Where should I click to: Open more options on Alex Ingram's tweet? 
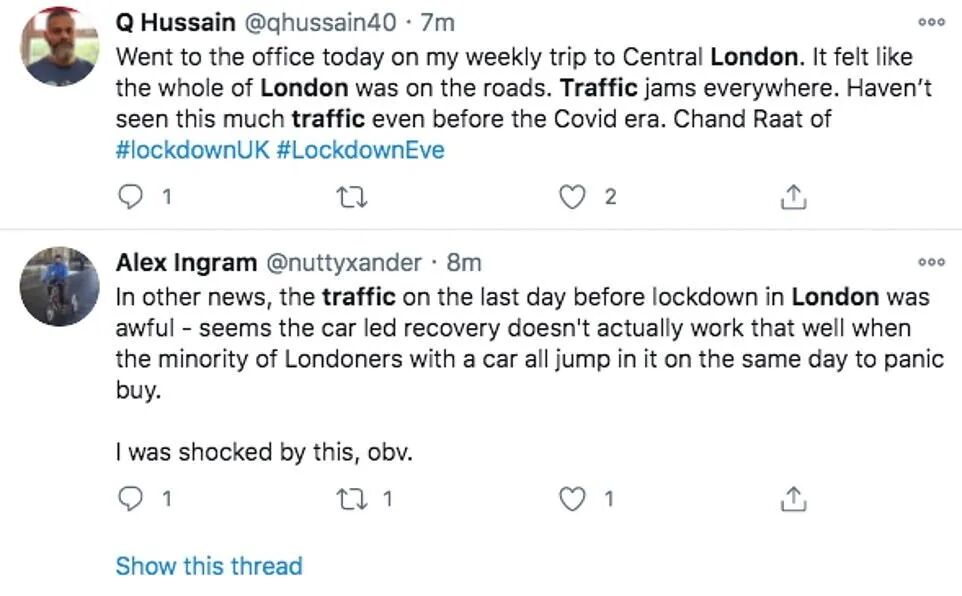pos(931,262)
